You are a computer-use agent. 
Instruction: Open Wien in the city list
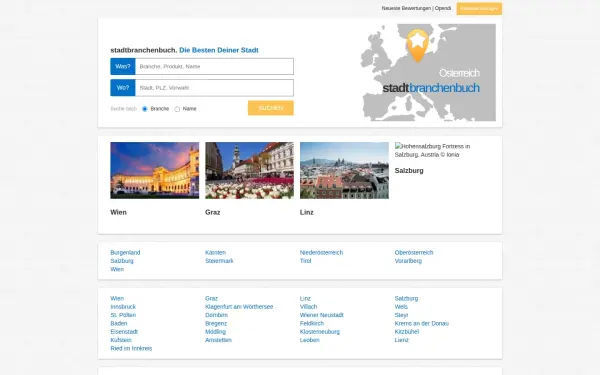point(117,298)
